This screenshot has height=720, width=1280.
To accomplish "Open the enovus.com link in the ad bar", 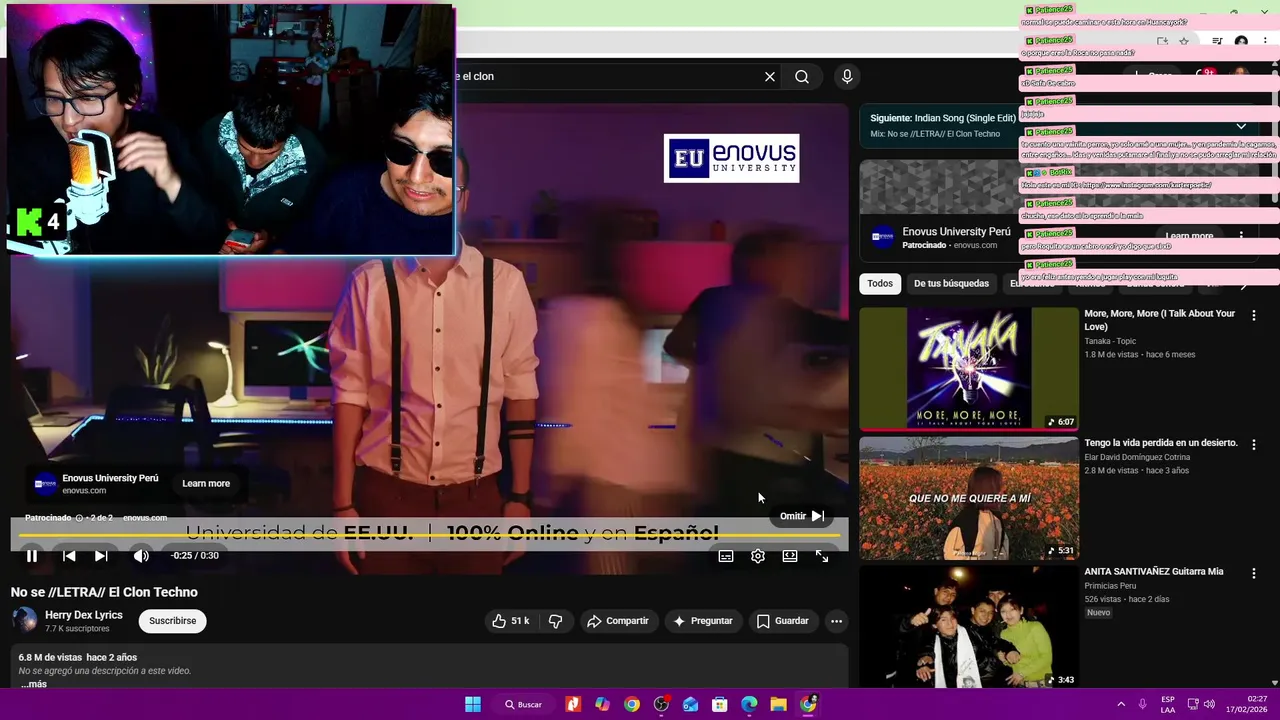I will click(145, 518).
